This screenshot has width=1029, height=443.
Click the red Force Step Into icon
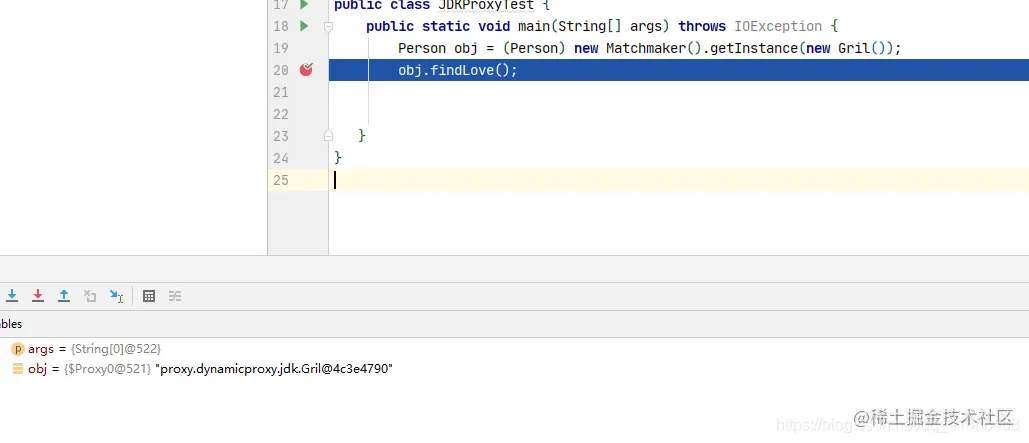point(38,296)
